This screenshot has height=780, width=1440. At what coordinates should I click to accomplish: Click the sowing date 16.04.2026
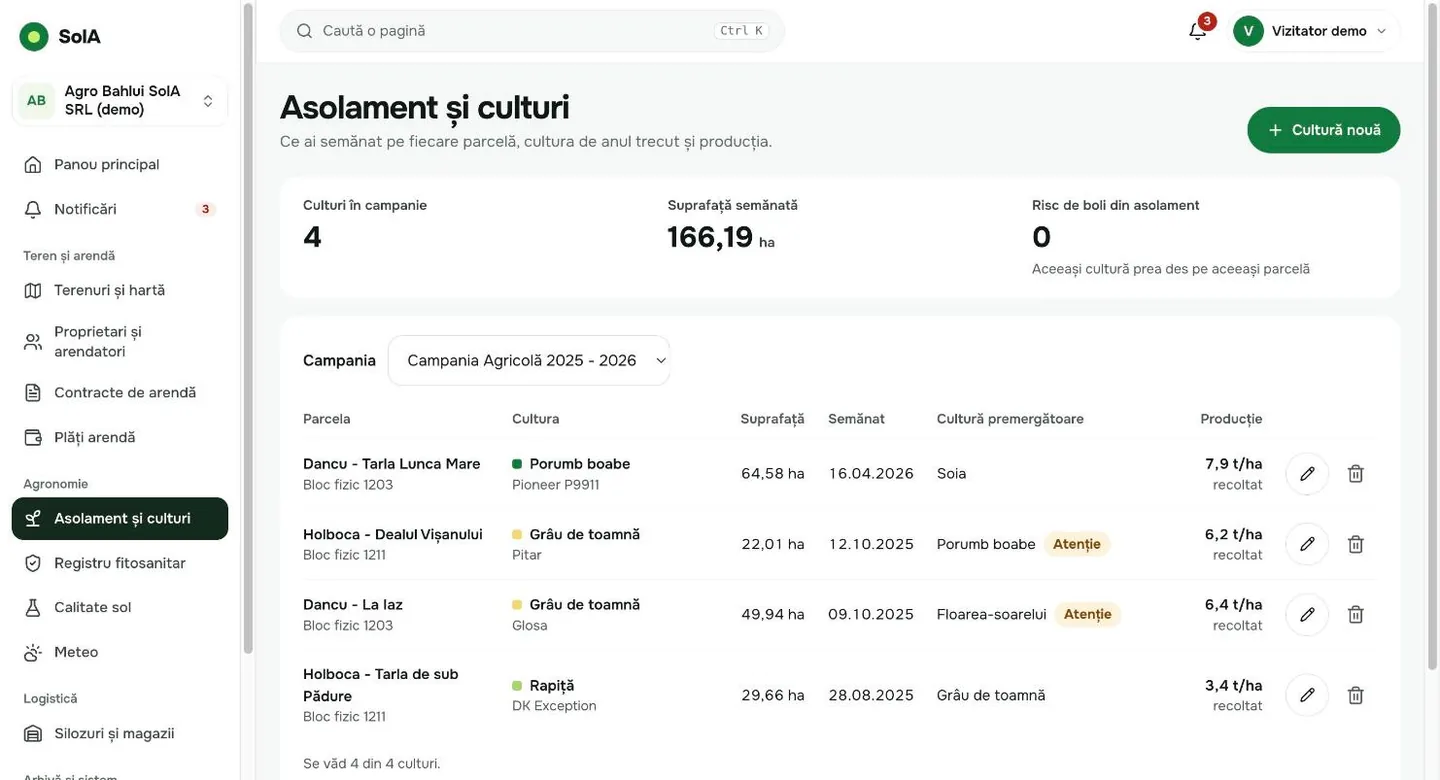coord(871,474)
